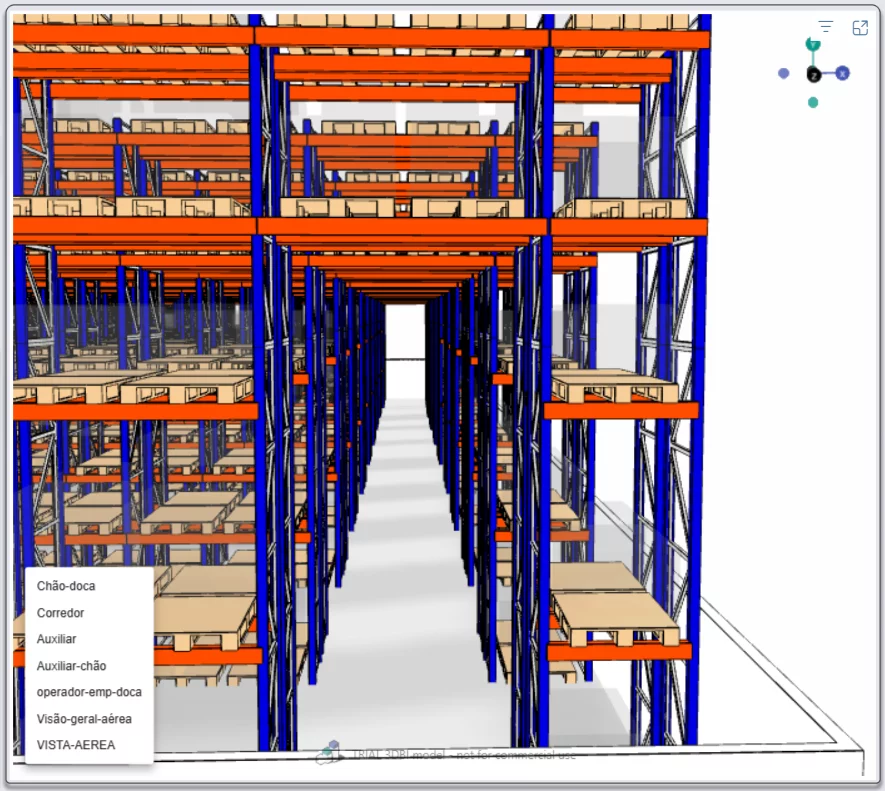
Task: Open the filter icon on the visual
Action: (x=826, y=27)
